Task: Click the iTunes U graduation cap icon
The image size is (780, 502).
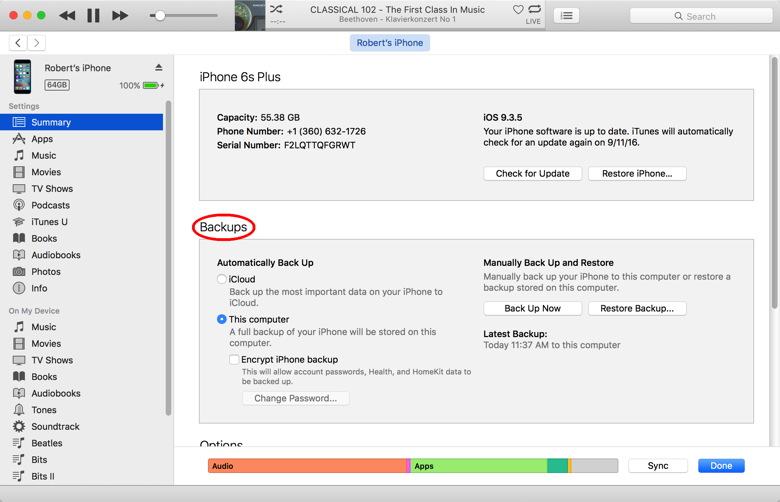Action: (19, 221)
